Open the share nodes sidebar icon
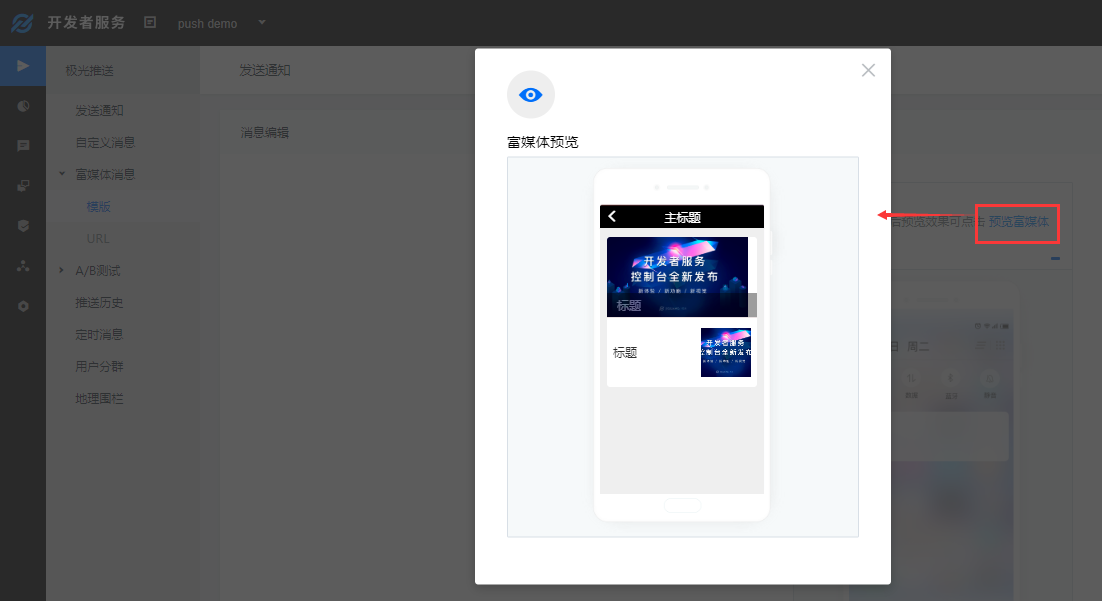This screenshot has width=1102, height=601. point(23,266)
